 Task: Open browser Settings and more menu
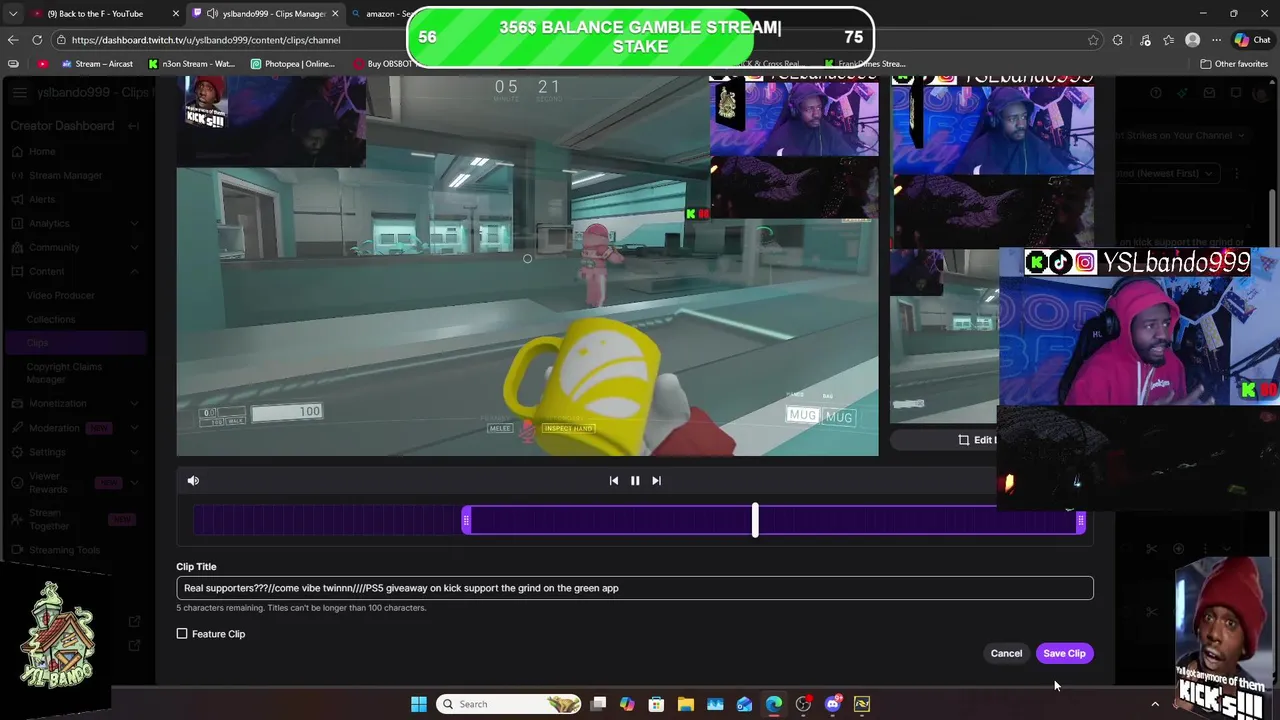click(1216, 40)
